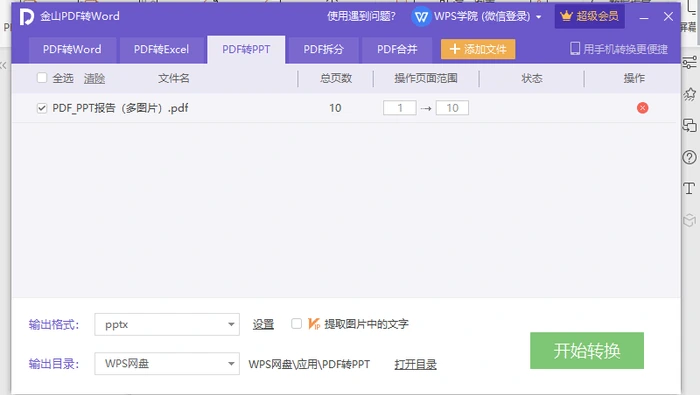Click the 设置 link
The image size is (700, 395).
coord(263,324)
